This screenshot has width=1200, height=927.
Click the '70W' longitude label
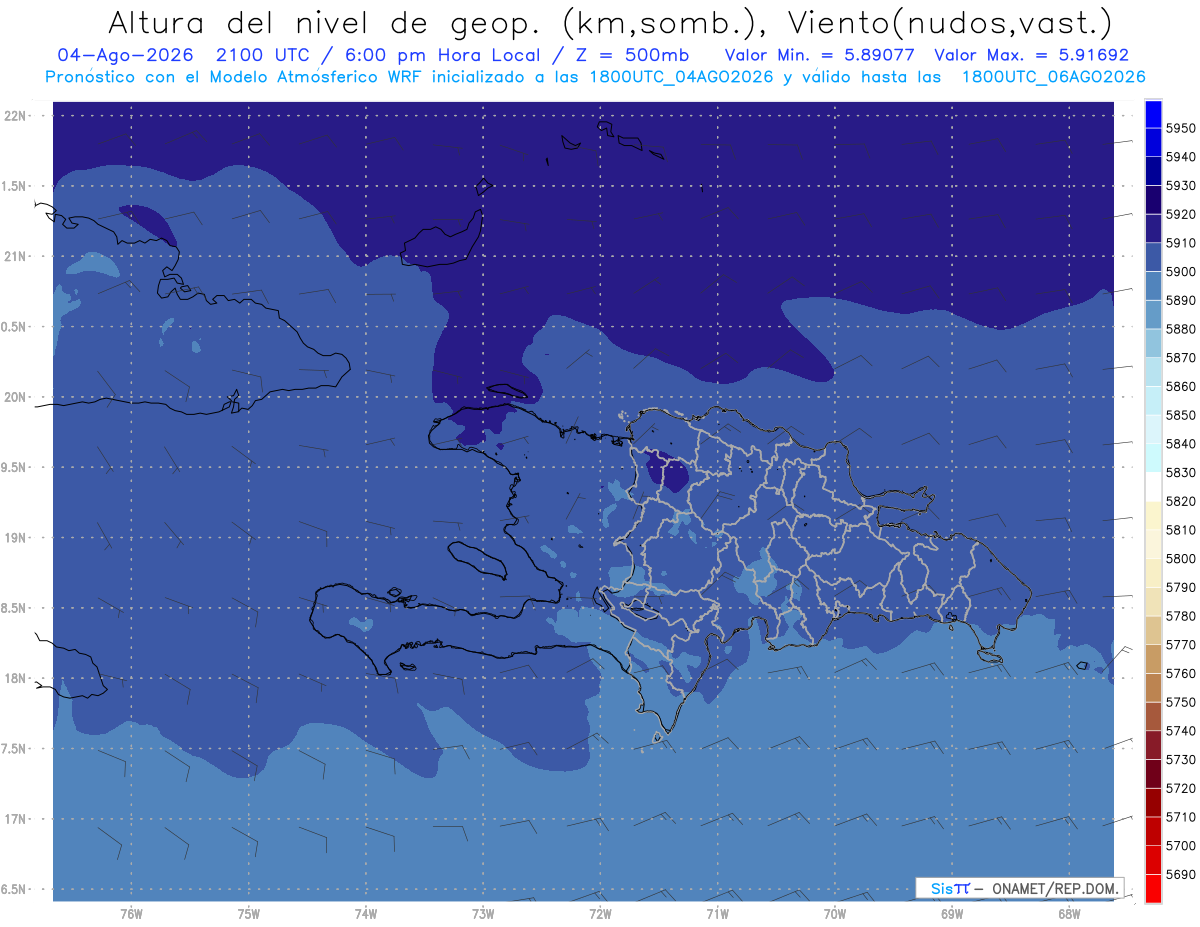835,913
